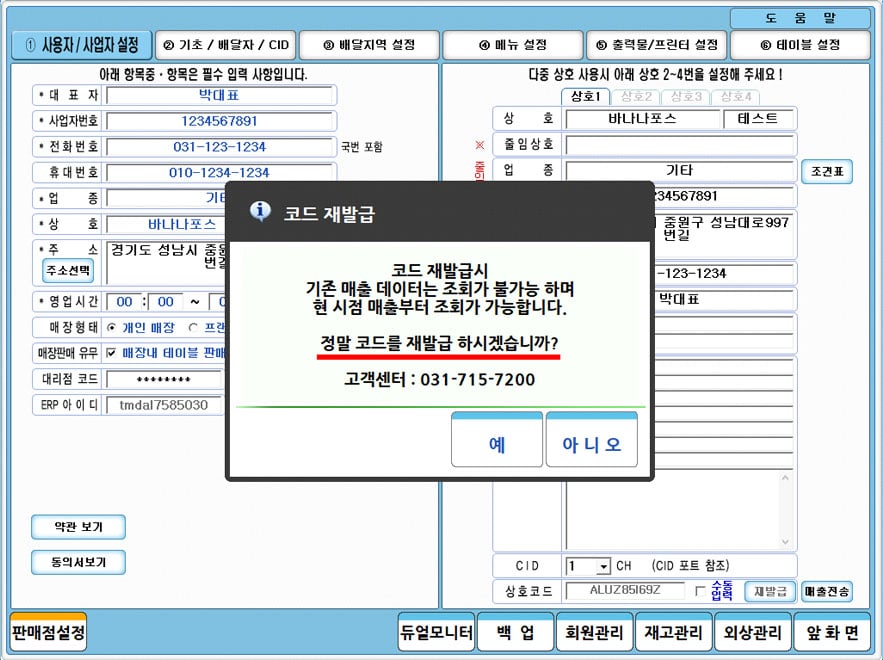Click the info icon in the dialog title
Image resolution: width=883 pixels, height=660 pixels.
tap(260, 211)
